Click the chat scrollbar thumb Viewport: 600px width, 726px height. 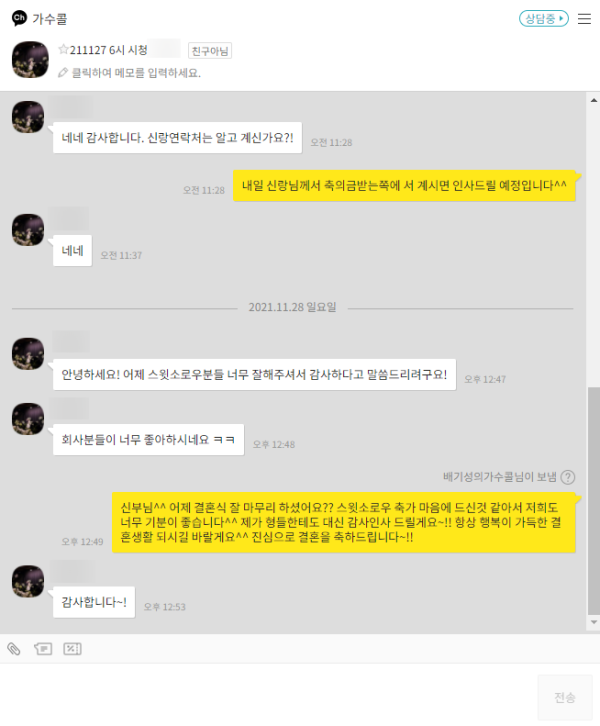point(594,500)
